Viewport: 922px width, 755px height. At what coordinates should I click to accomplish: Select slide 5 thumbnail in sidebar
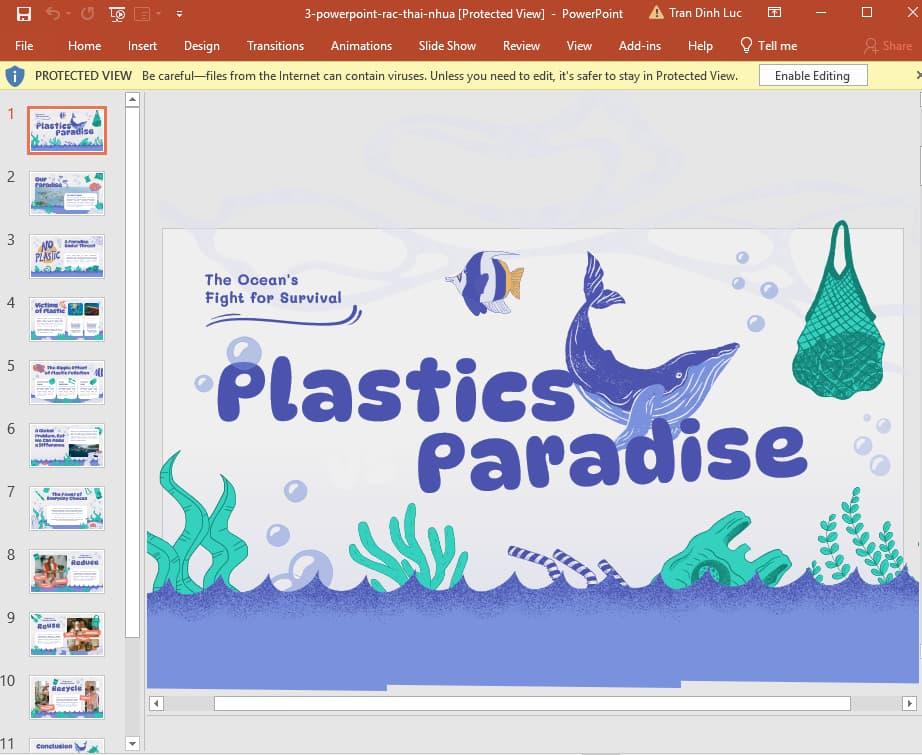(x=66, y=381)
